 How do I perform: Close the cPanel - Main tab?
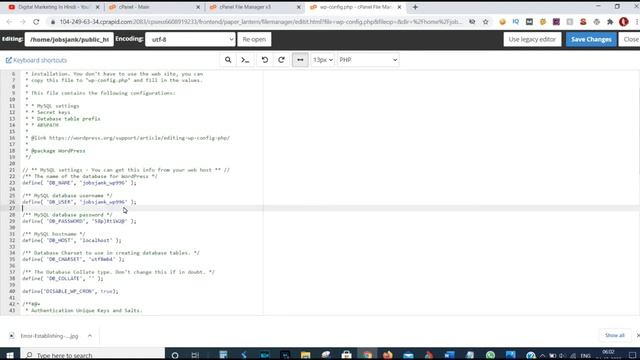(x=198, y=7)
